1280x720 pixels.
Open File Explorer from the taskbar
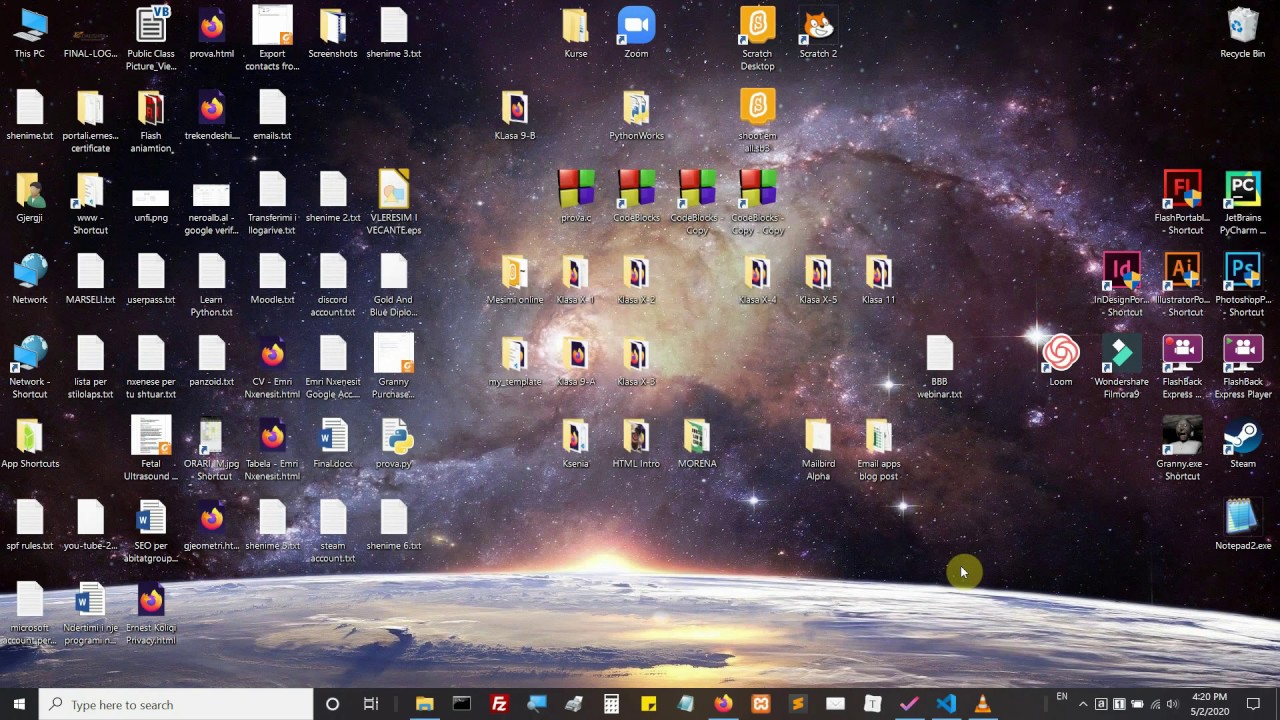click(x=424, y=704)
